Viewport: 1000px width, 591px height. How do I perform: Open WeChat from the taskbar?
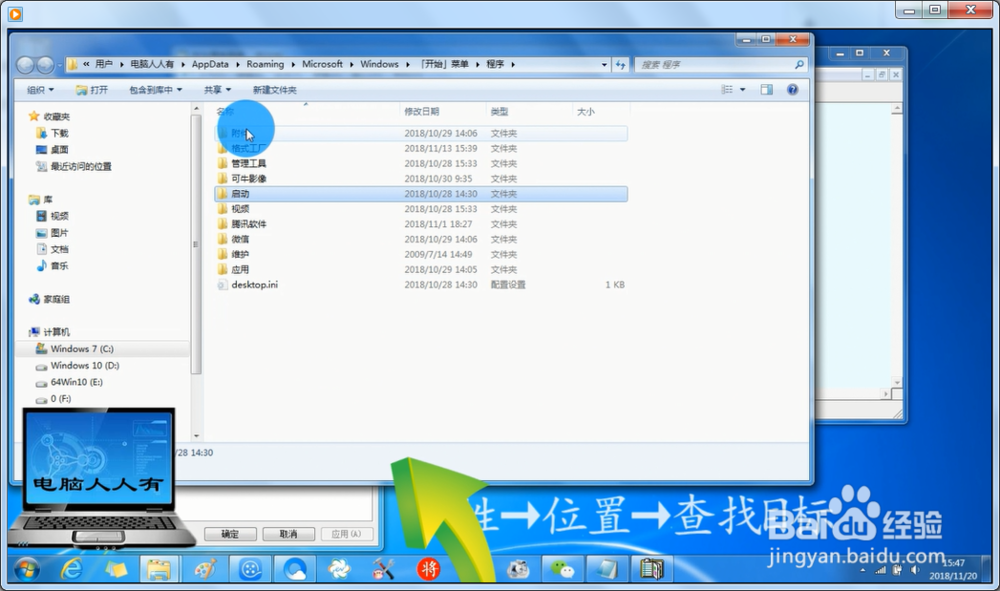(x=562, y=569)
